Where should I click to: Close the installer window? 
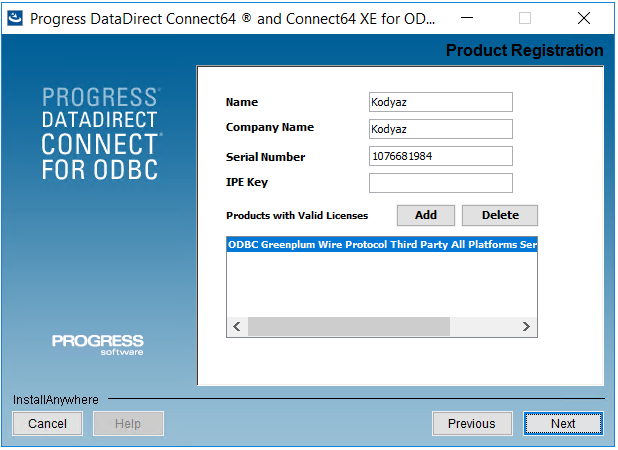click(x=584, y=18)
